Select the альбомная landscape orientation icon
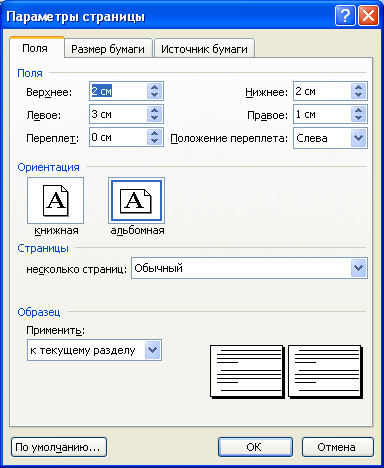This screenshot has height=468, width=384. (x=136, y=200)
